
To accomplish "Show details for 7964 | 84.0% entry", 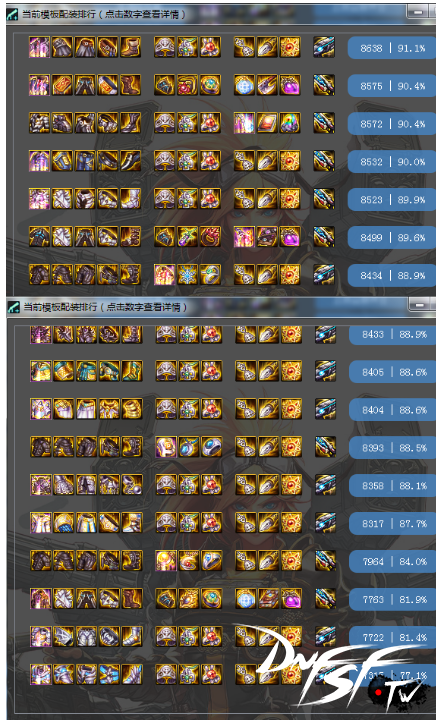I will (x=393, y=561).
